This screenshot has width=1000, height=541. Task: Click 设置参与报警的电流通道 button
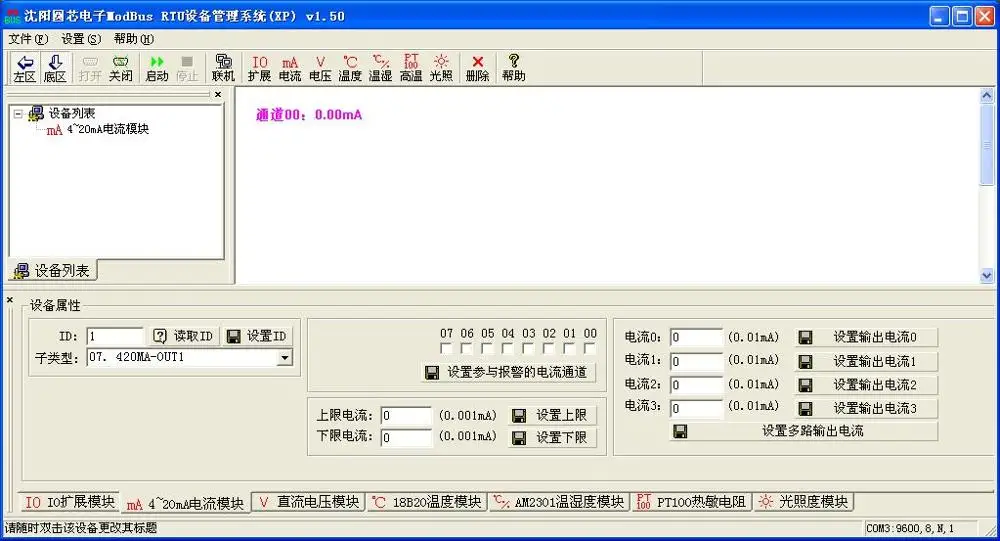point(508,373)
